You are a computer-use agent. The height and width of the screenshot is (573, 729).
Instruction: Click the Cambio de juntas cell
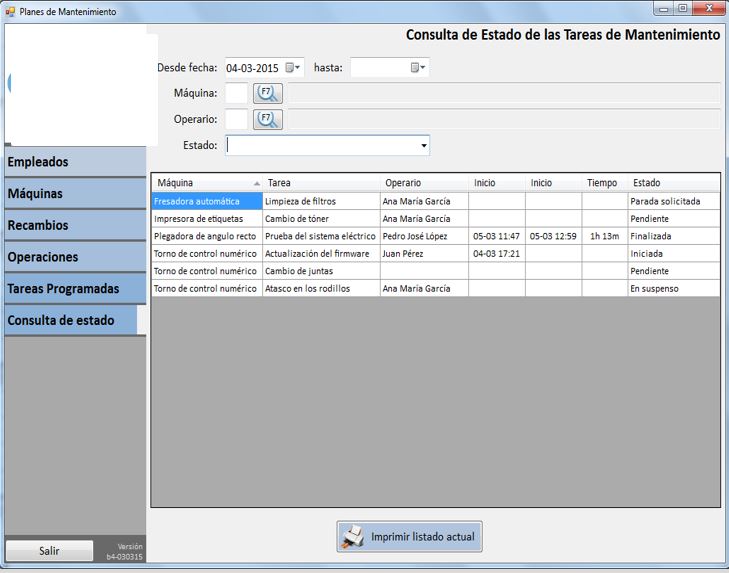click(321, 271)
